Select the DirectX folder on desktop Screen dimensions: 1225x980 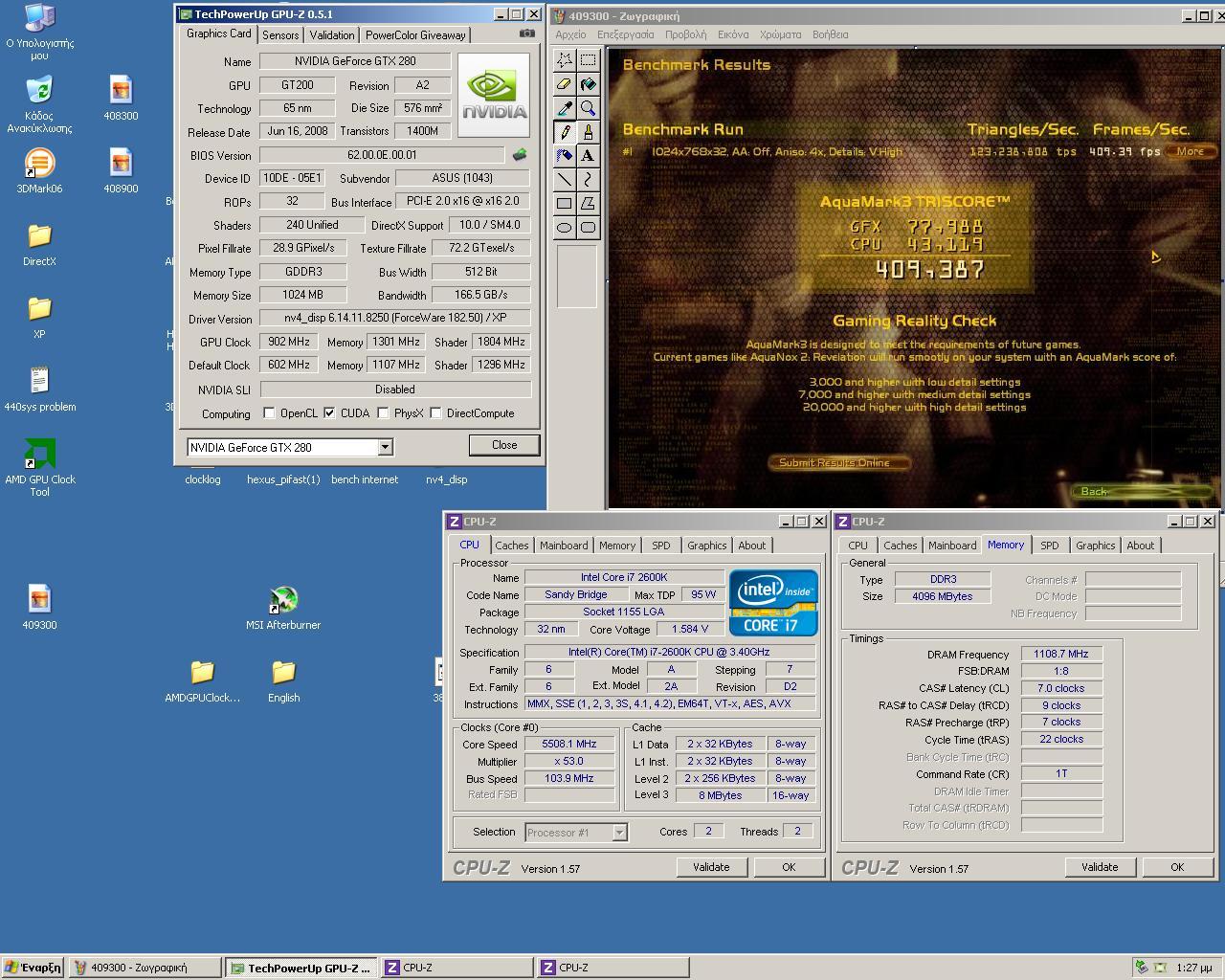tap(39, 244)
